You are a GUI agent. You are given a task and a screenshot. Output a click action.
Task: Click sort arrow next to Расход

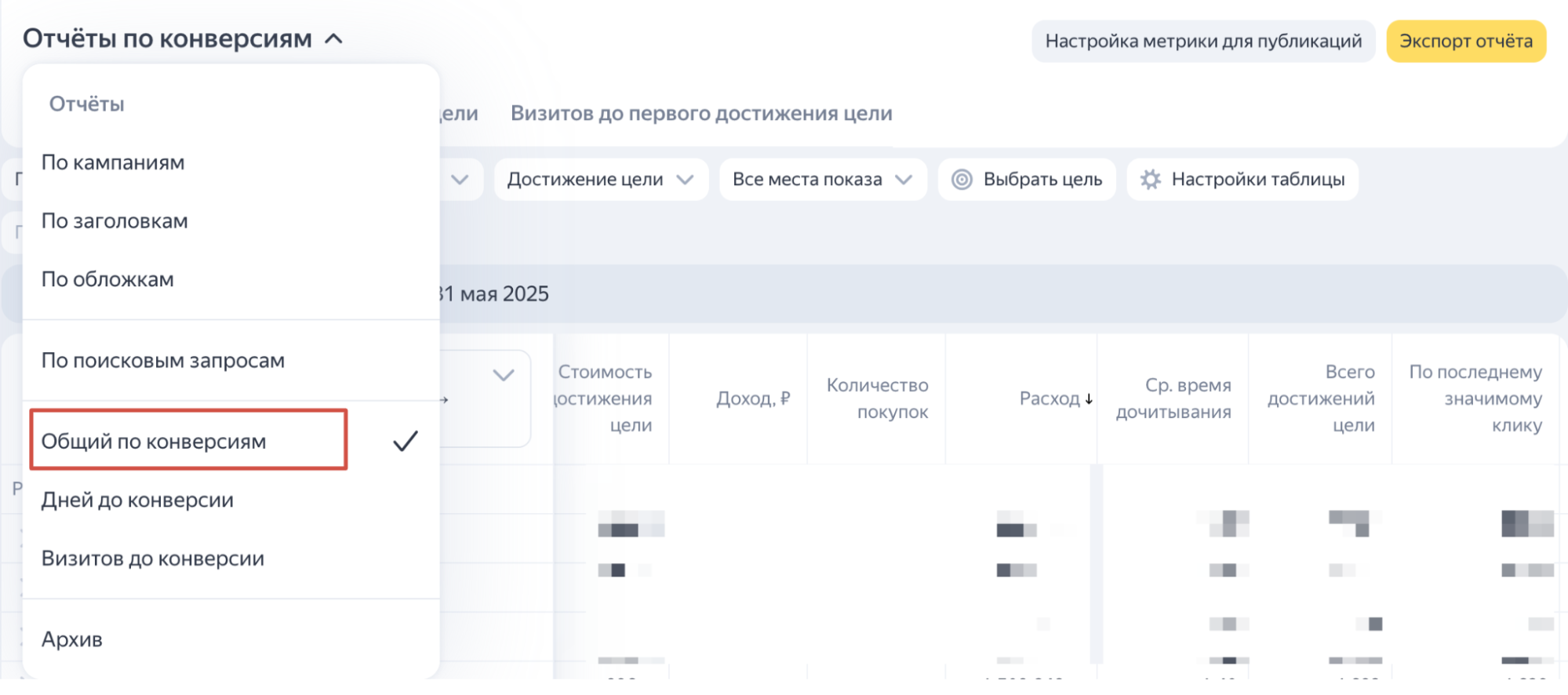1089,399
